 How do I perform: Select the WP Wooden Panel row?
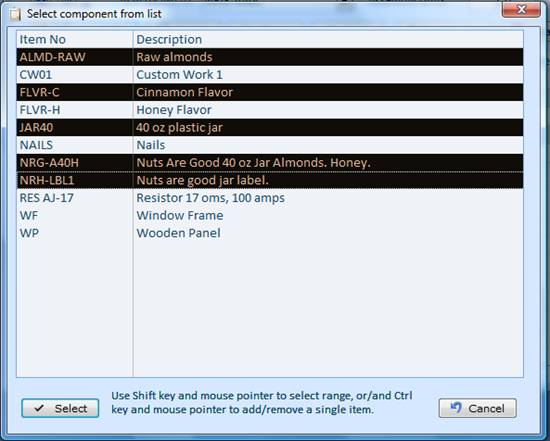click(270, 233)
